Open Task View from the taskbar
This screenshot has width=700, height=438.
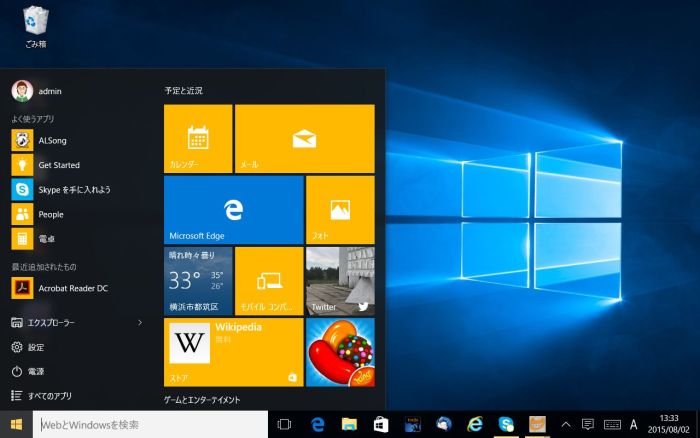click(284, 425)
